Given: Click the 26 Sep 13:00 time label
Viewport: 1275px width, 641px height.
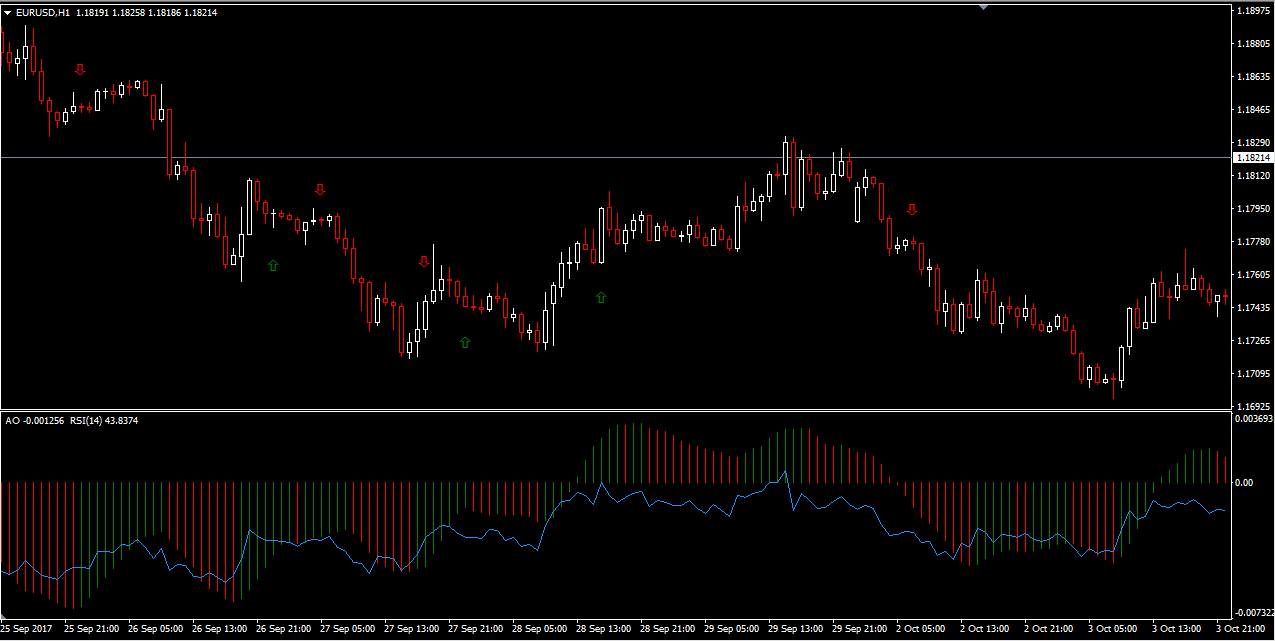Looking at the screenshot, I should pos(219,629).
